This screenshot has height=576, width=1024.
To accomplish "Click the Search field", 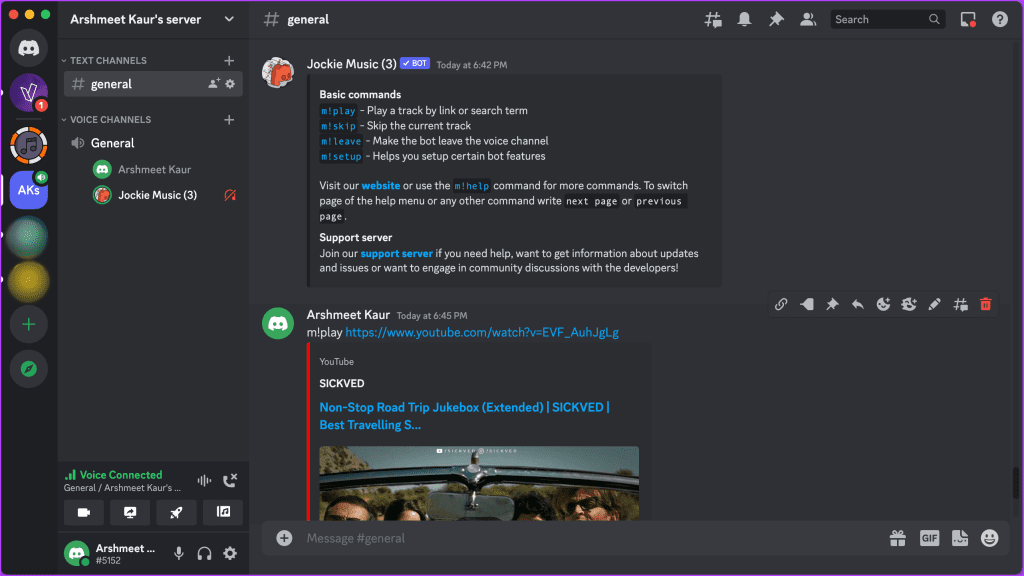I will 887,20.
